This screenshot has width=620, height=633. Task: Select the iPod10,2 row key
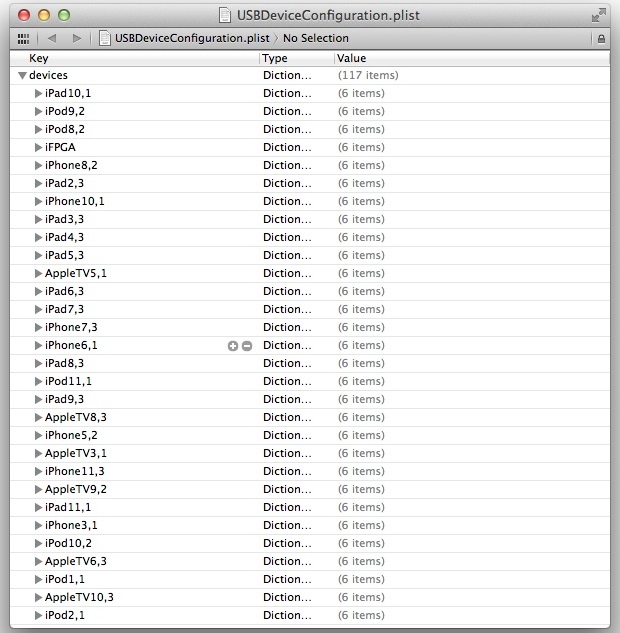click(68, 543)
